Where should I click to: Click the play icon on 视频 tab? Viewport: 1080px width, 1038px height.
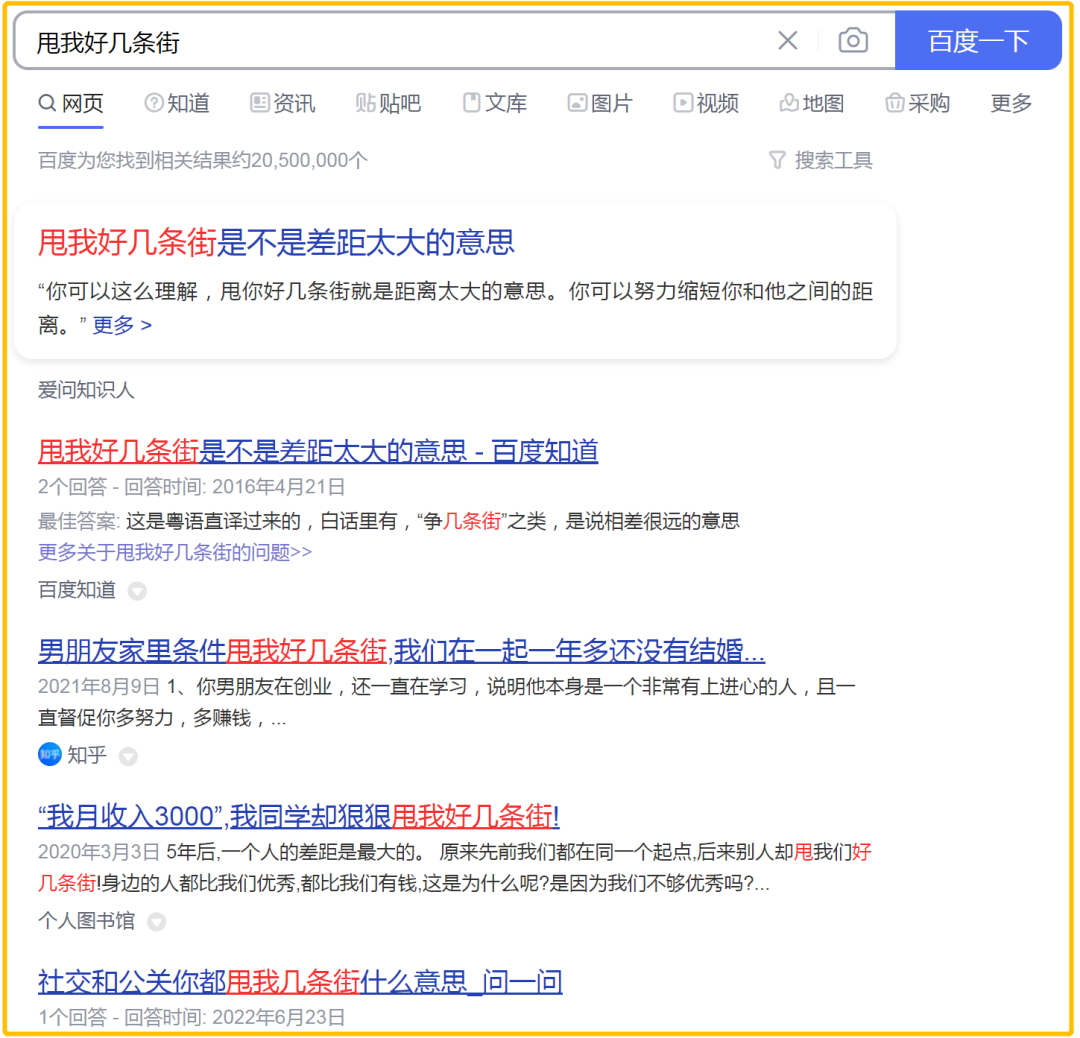pos(683,104)
